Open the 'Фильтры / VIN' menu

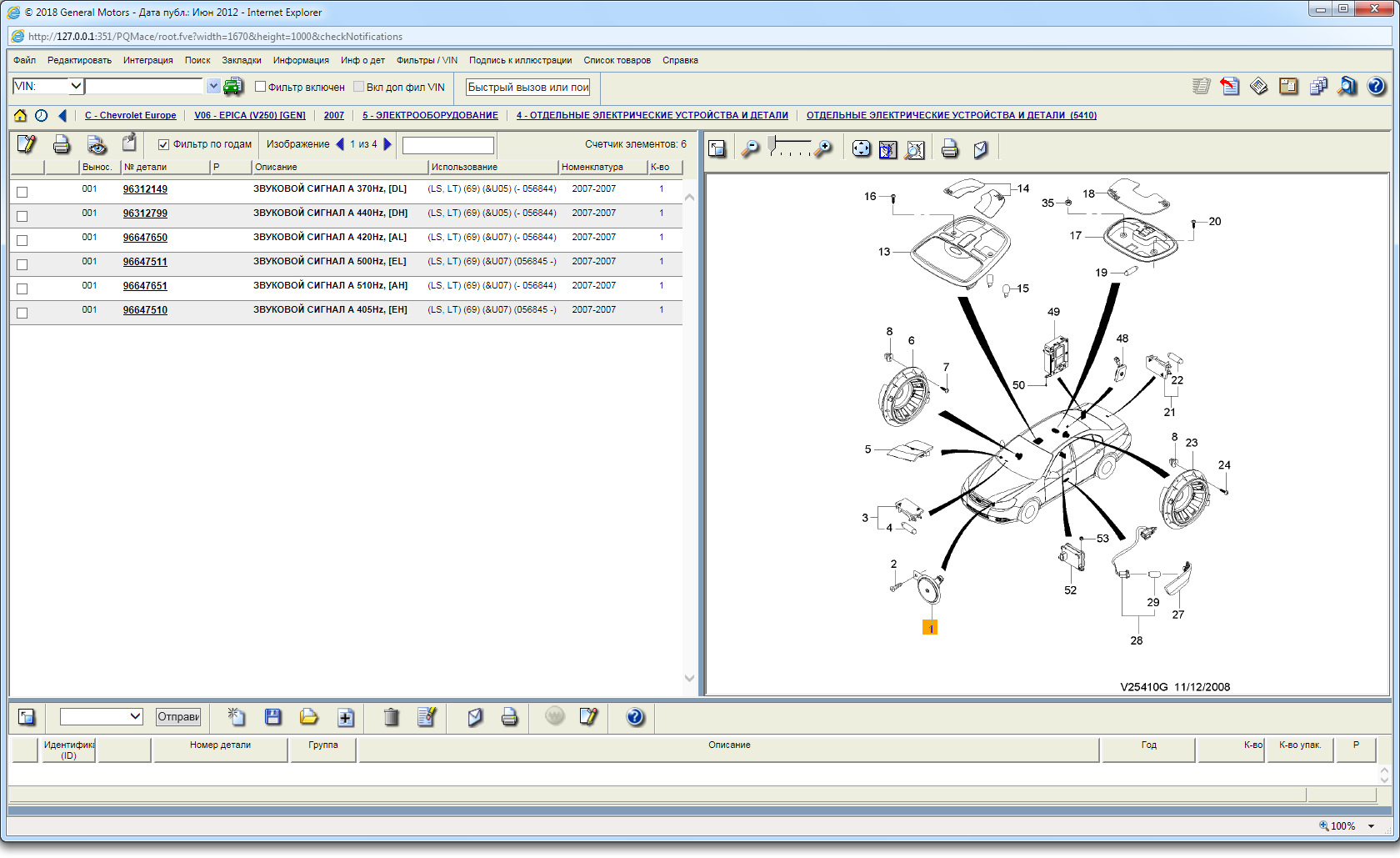click(x=427, y=60)
